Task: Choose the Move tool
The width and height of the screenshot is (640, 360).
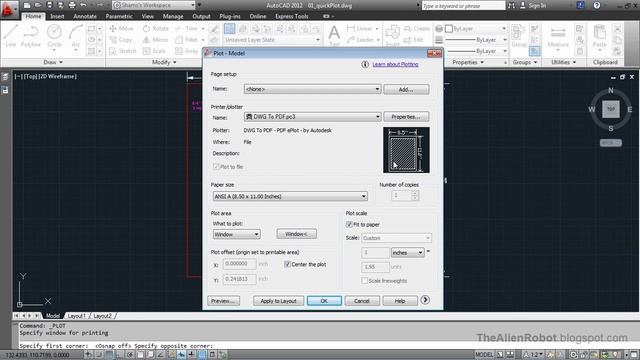Action: (x=121, y=29)
